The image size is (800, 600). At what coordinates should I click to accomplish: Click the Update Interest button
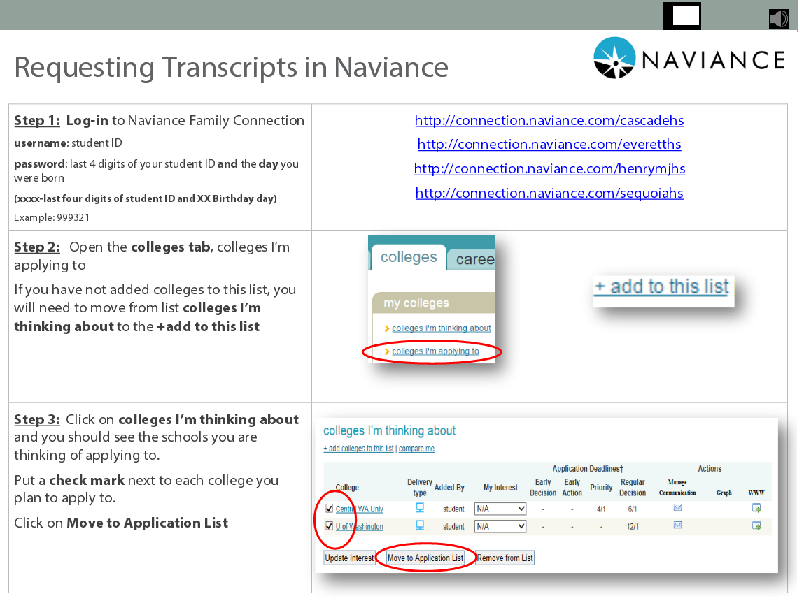coord(349,558)
